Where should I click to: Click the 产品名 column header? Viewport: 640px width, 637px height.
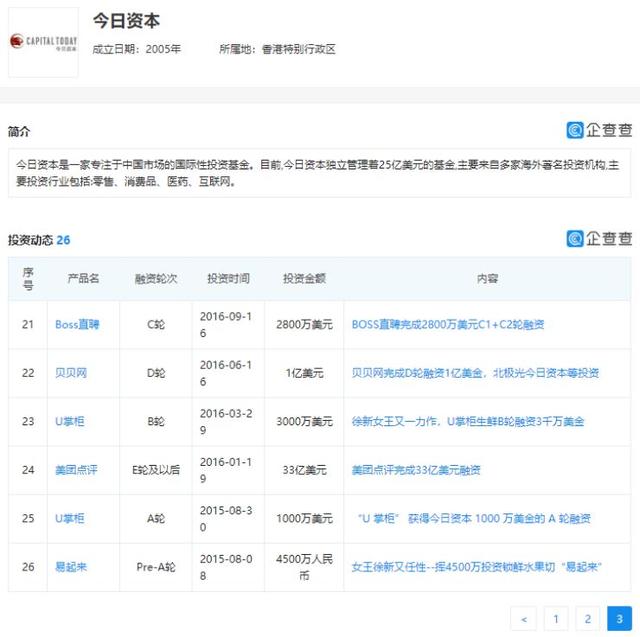(83, 279)
